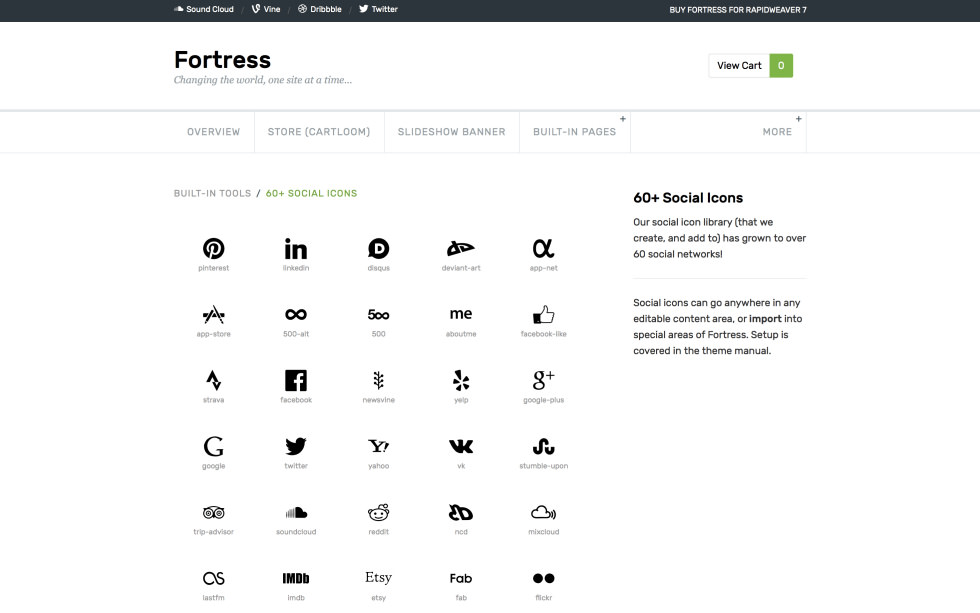Screen dimensions: 980x613
Task: Select the app-store icon
Action: [213, 314]
